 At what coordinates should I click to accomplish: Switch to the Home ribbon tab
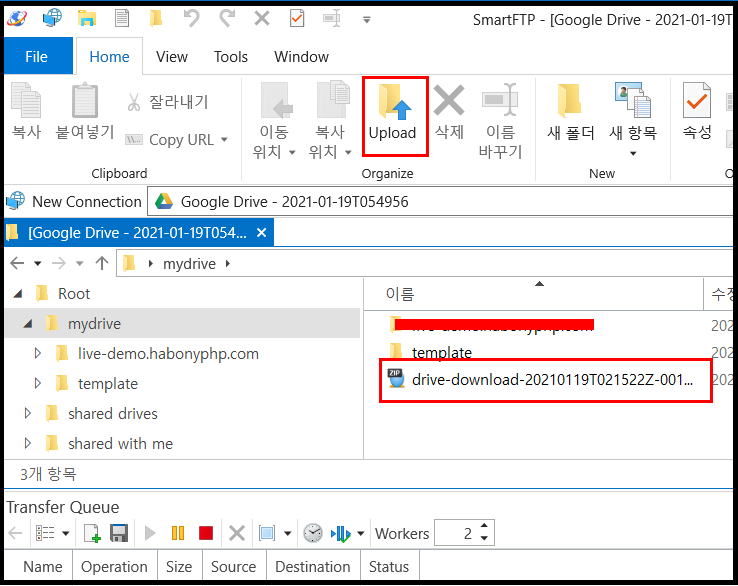[x=109, y=56]
